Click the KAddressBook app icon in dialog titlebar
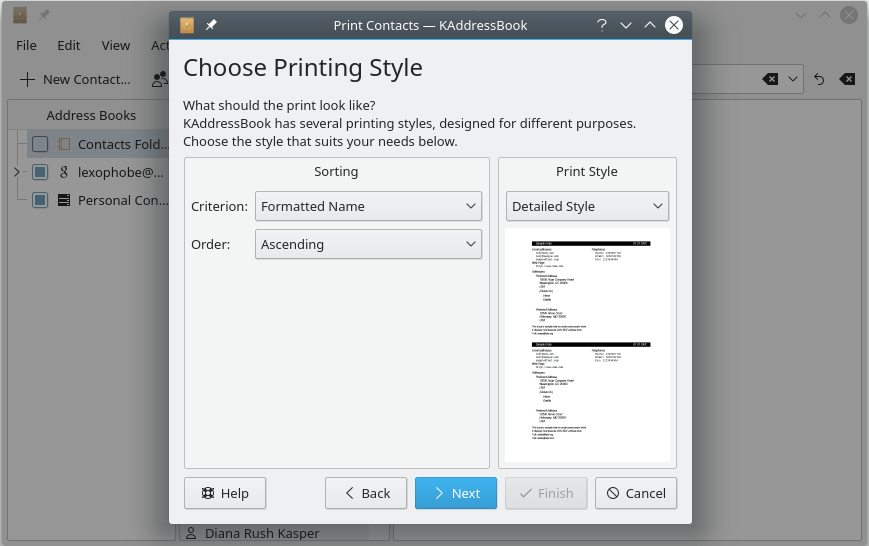The image size is (869, 546). point(187,25)
